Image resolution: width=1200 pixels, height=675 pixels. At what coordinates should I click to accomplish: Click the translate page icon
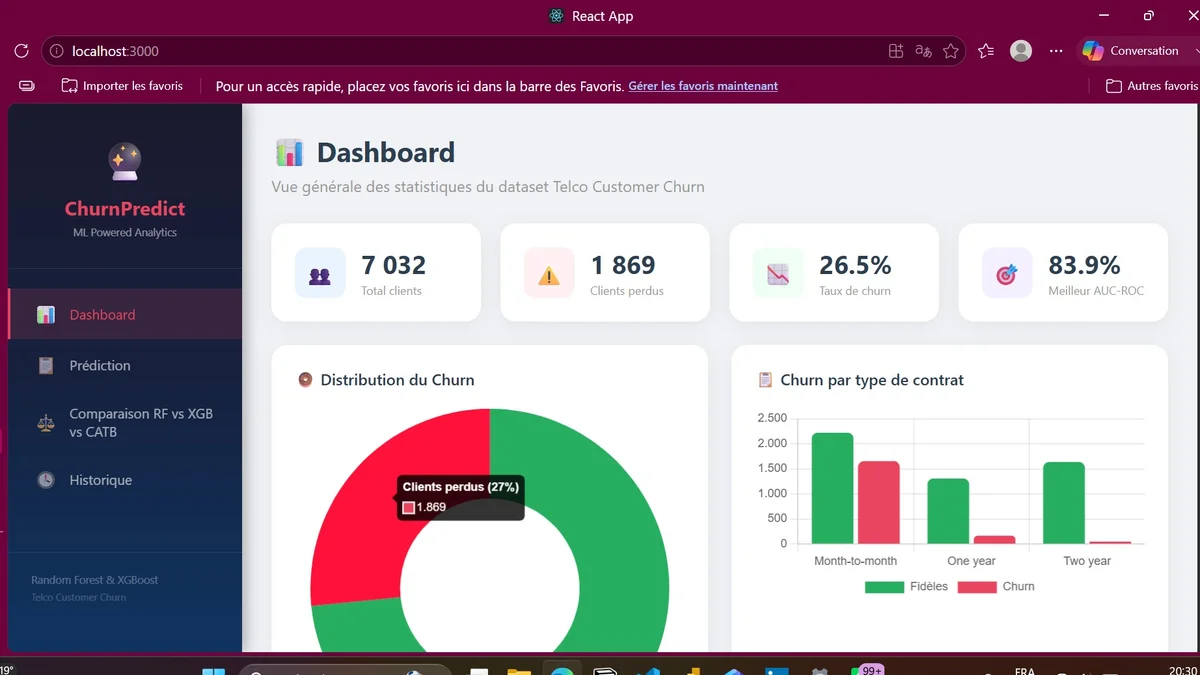click(923, 51)
